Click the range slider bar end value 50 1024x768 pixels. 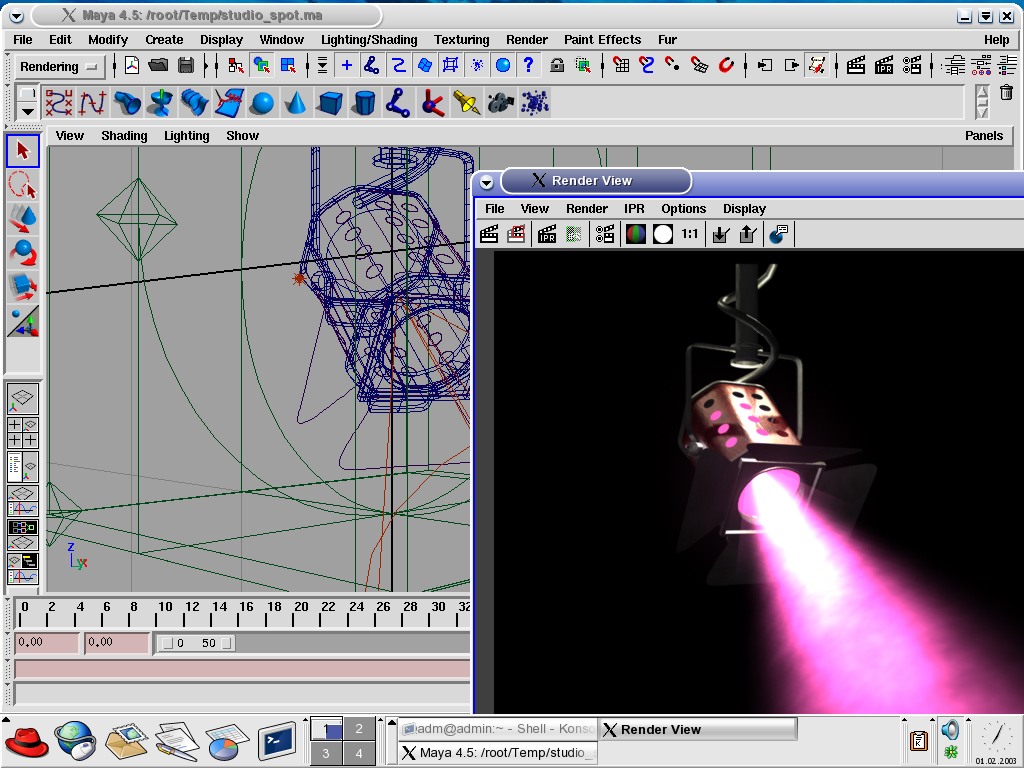point(208,643)
